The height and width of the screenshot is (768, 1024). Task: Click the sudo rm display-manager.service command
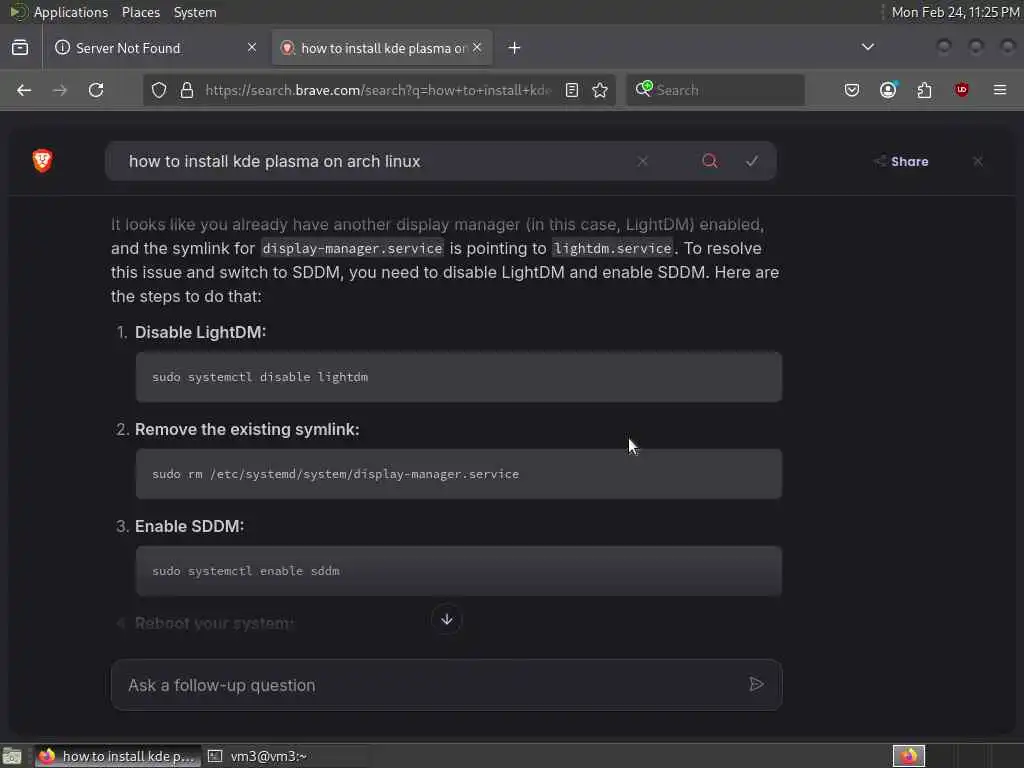click(x=336, y=474)
